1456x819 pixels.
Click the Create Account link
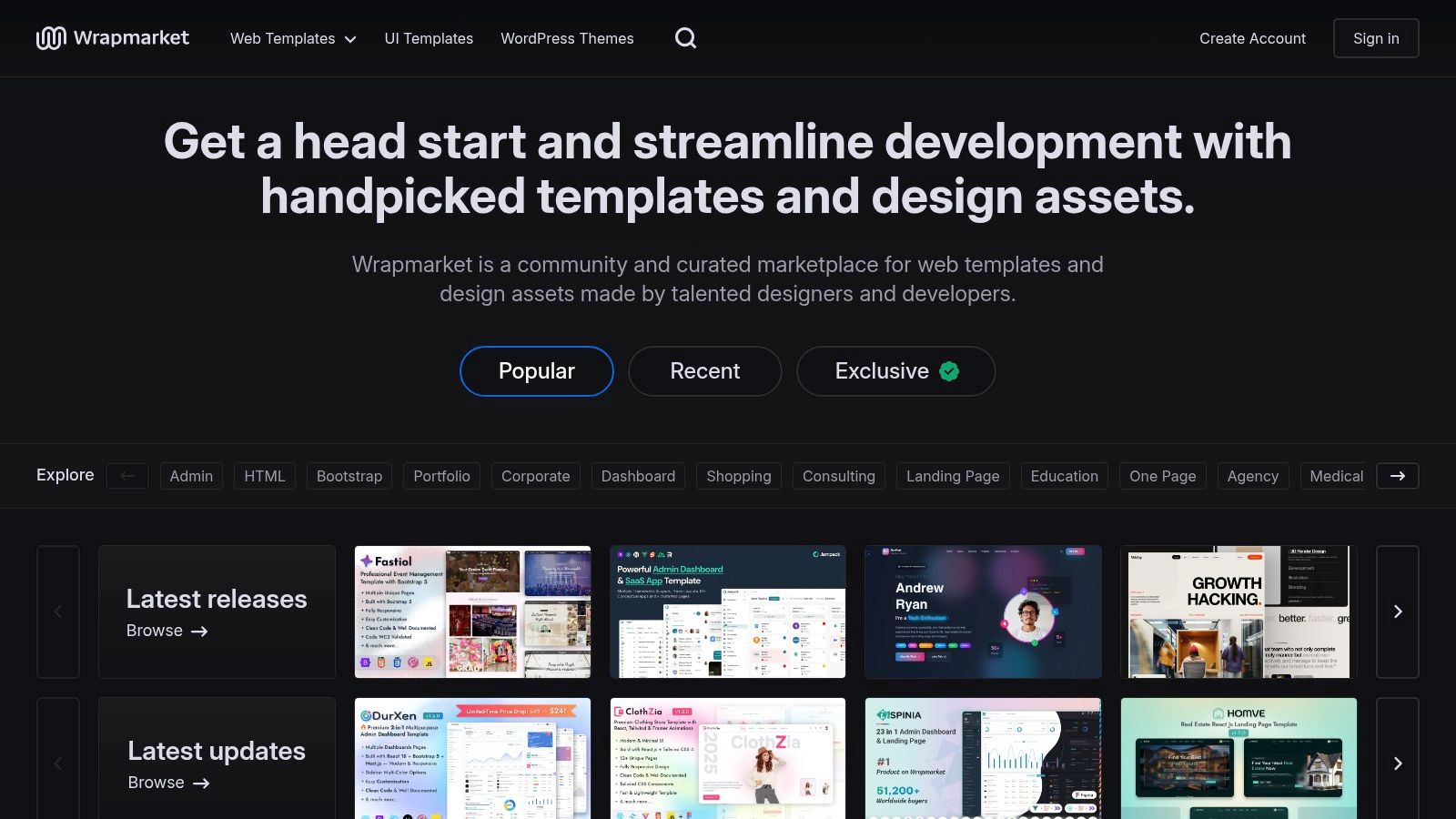(1252, 38)
